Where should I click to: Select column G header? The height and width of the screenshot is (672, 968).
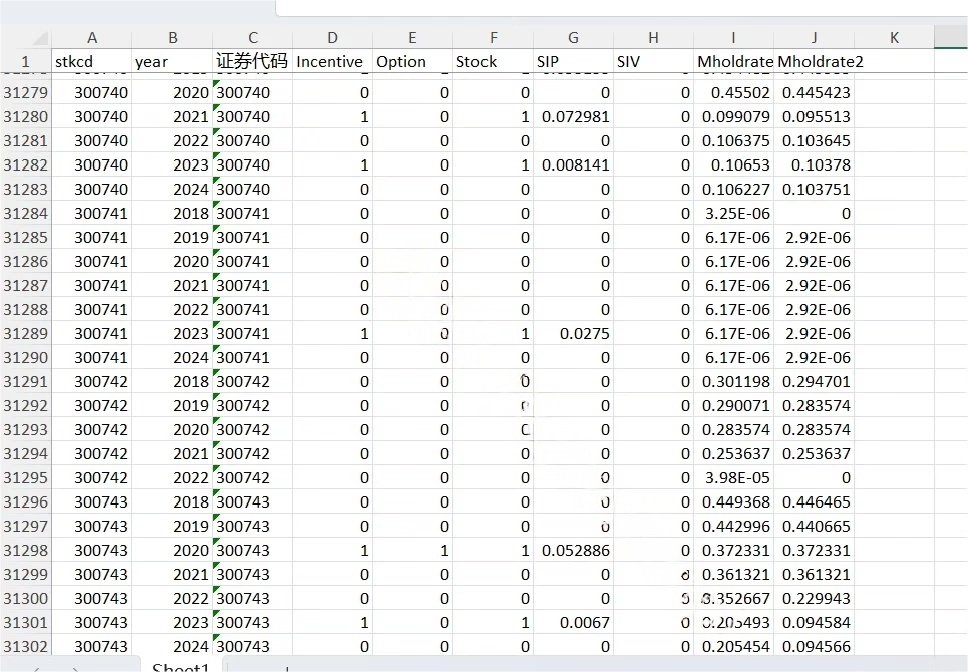pos(573,38)
